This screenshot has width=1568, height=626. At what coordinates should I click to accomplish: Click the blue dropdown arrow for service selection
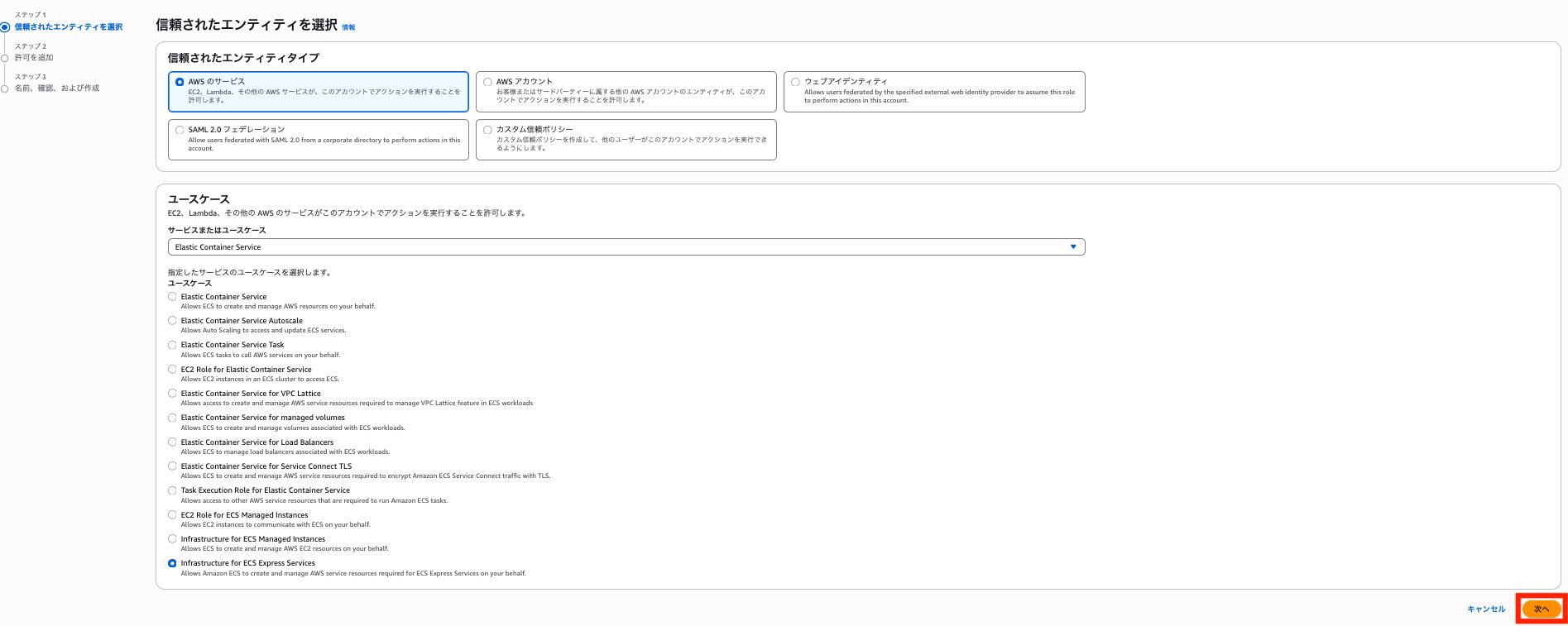(x=1073, y=247)
